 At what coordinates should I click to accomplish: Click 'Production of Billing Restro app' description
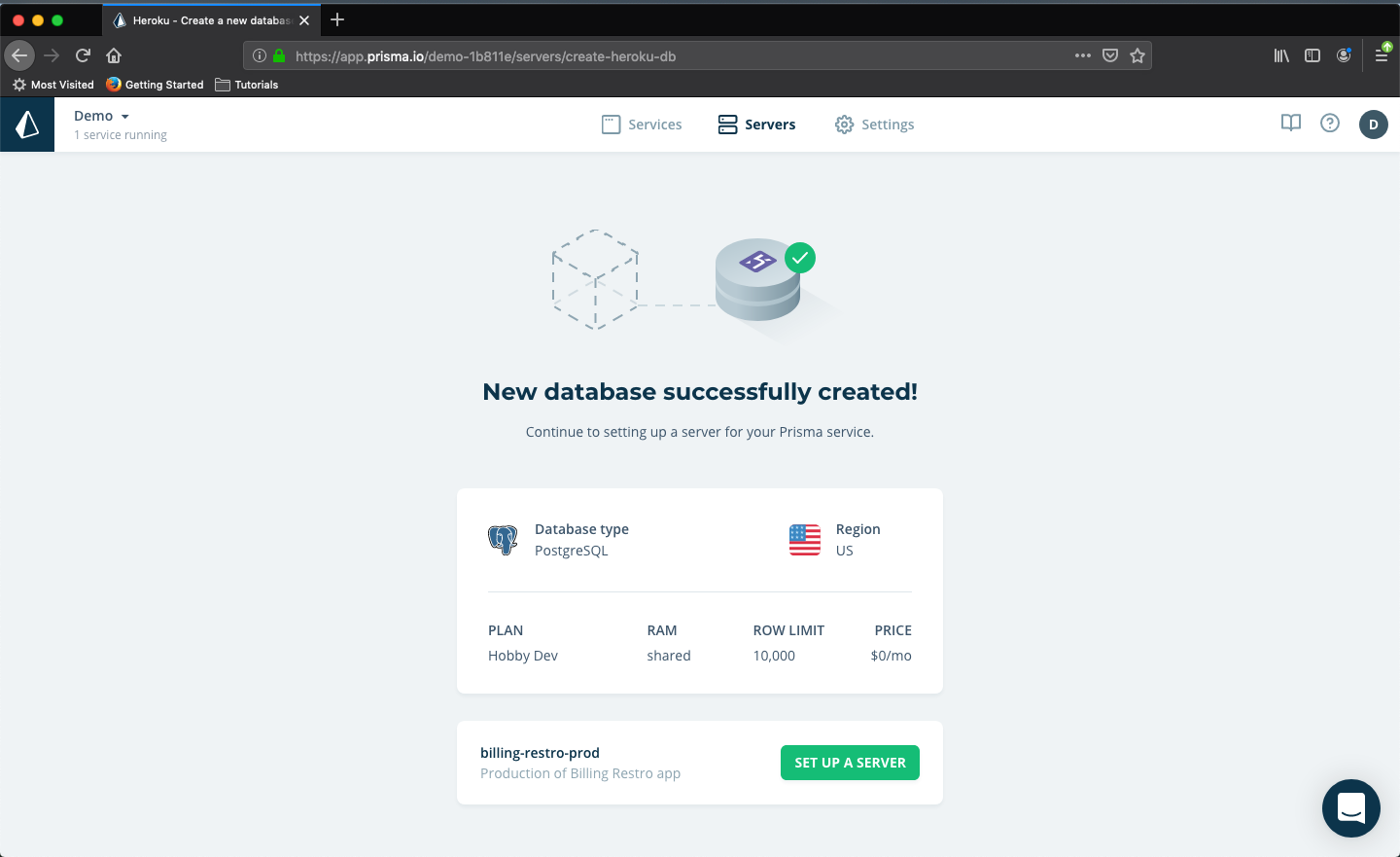point(580,773)
